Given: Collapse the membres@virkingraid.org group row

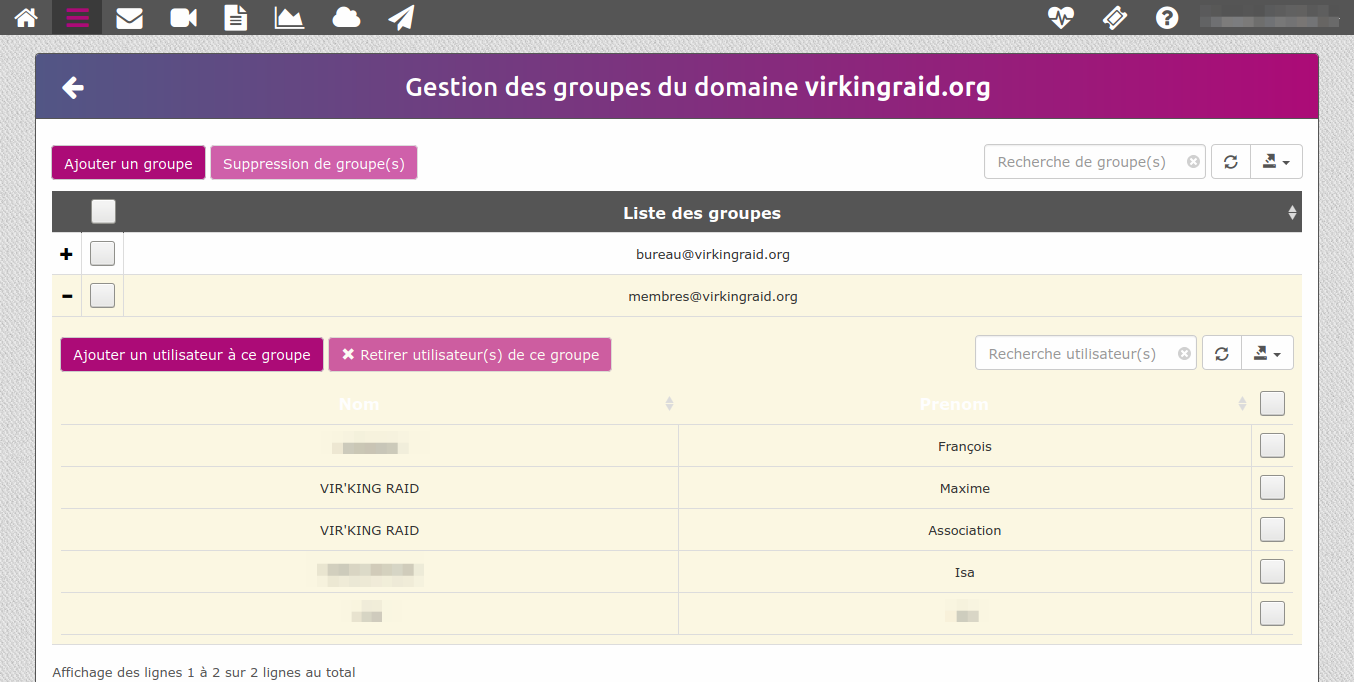Looking at the screenshot, I should 67,297.
